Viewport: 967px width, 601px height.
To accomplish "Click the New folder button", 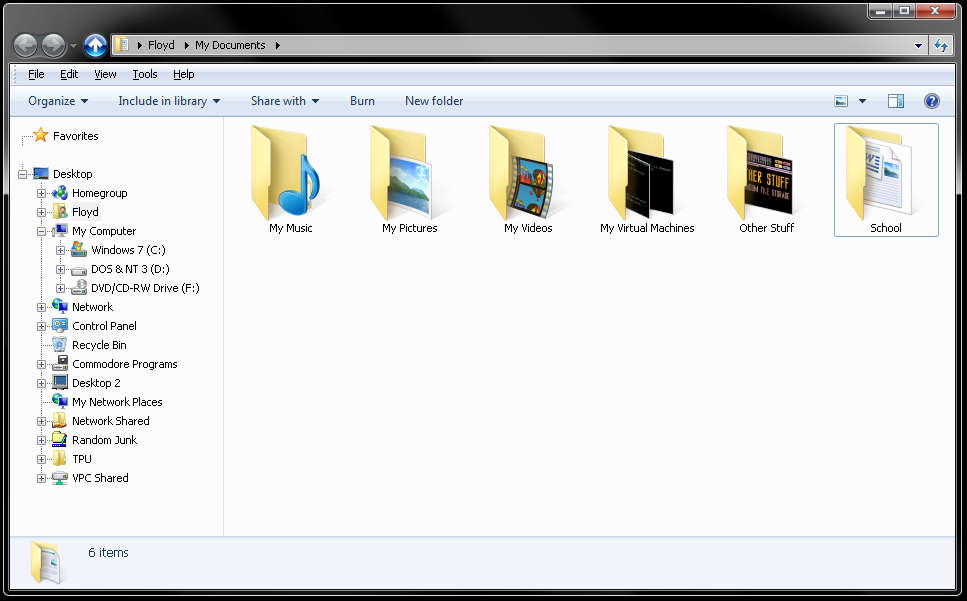I will [434, 101].
